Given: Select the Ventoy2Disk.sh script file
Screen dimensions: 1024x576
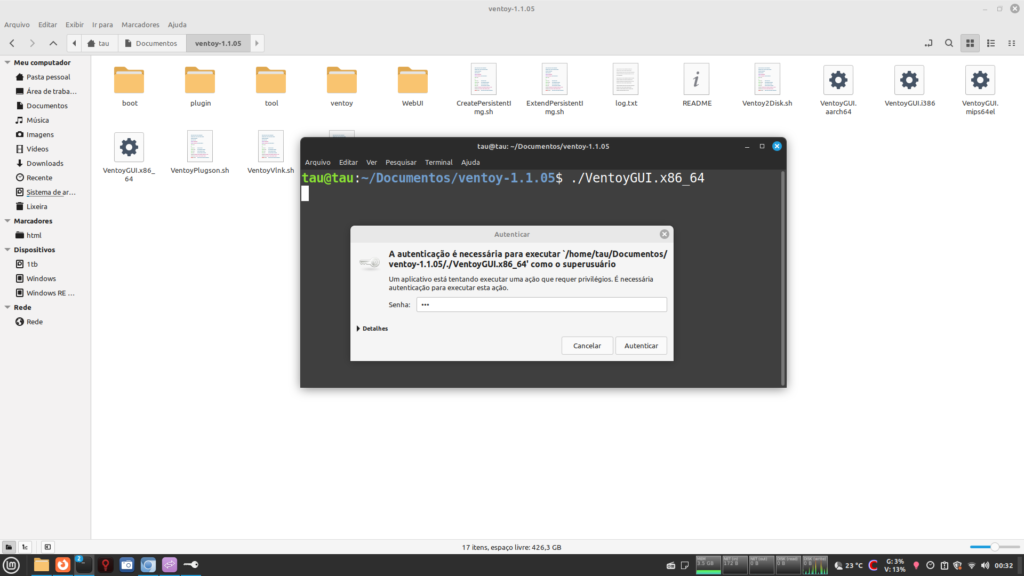Looking at the screenshot, I should click(767, 80).
